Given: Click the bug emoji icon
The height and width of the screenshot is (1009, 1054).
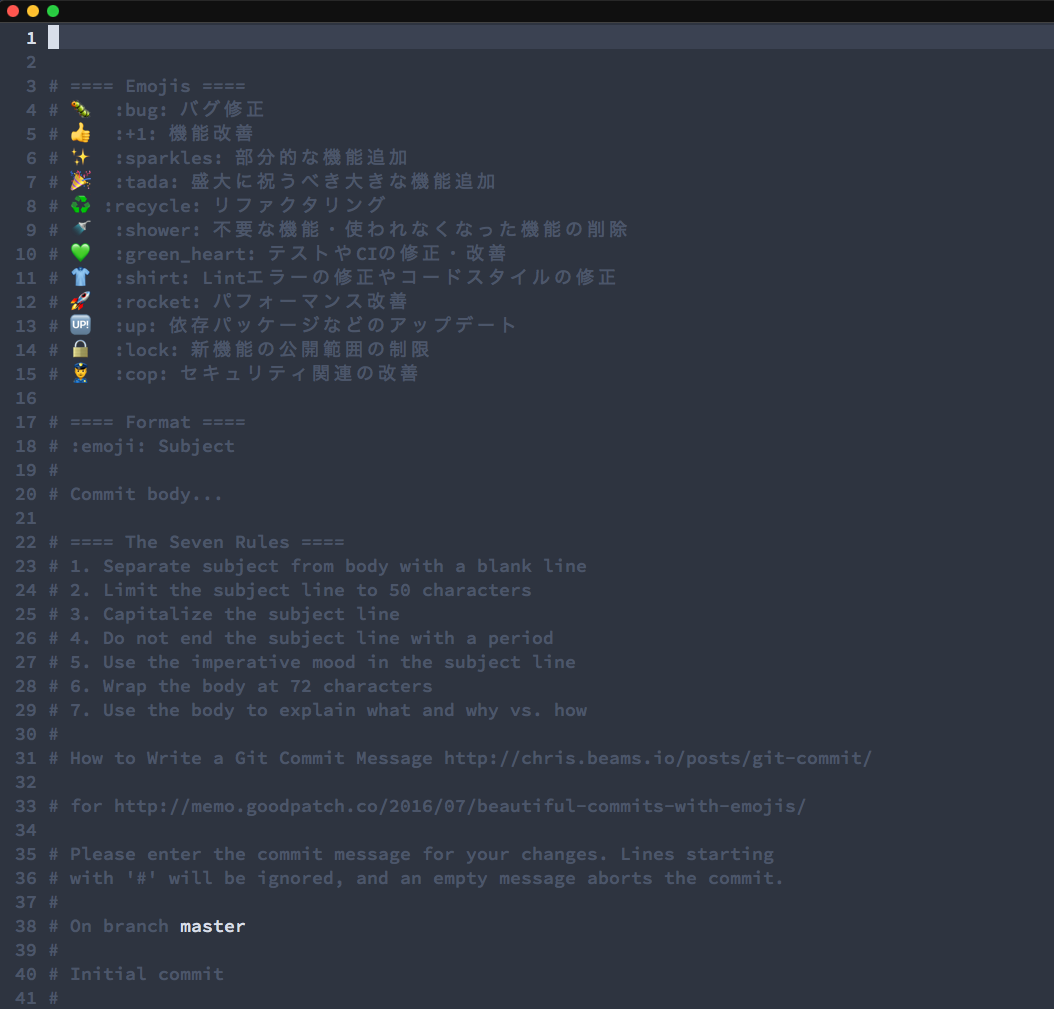Looking at the screenshot, I should coord(80,109).
